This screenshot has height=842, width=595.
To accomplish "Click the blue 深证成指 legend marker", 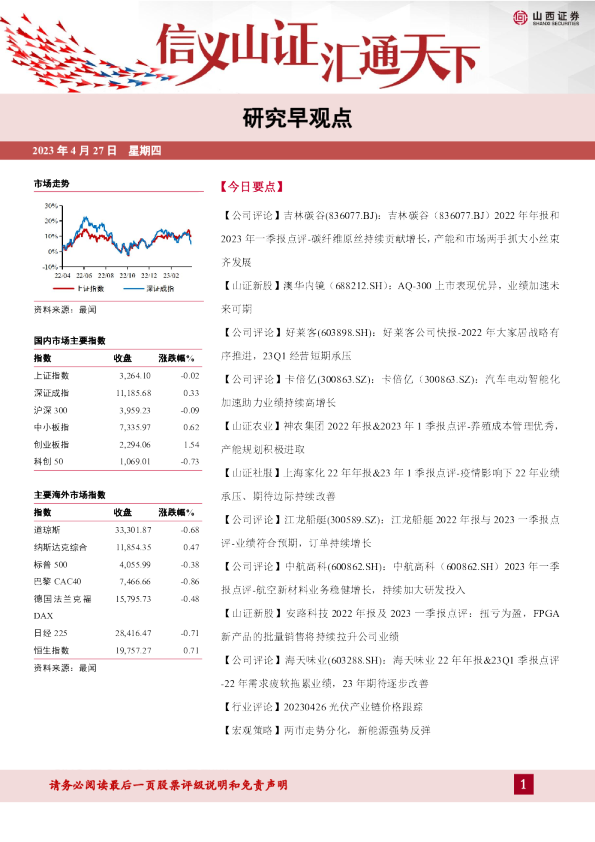I will click(x=134, y=289).
